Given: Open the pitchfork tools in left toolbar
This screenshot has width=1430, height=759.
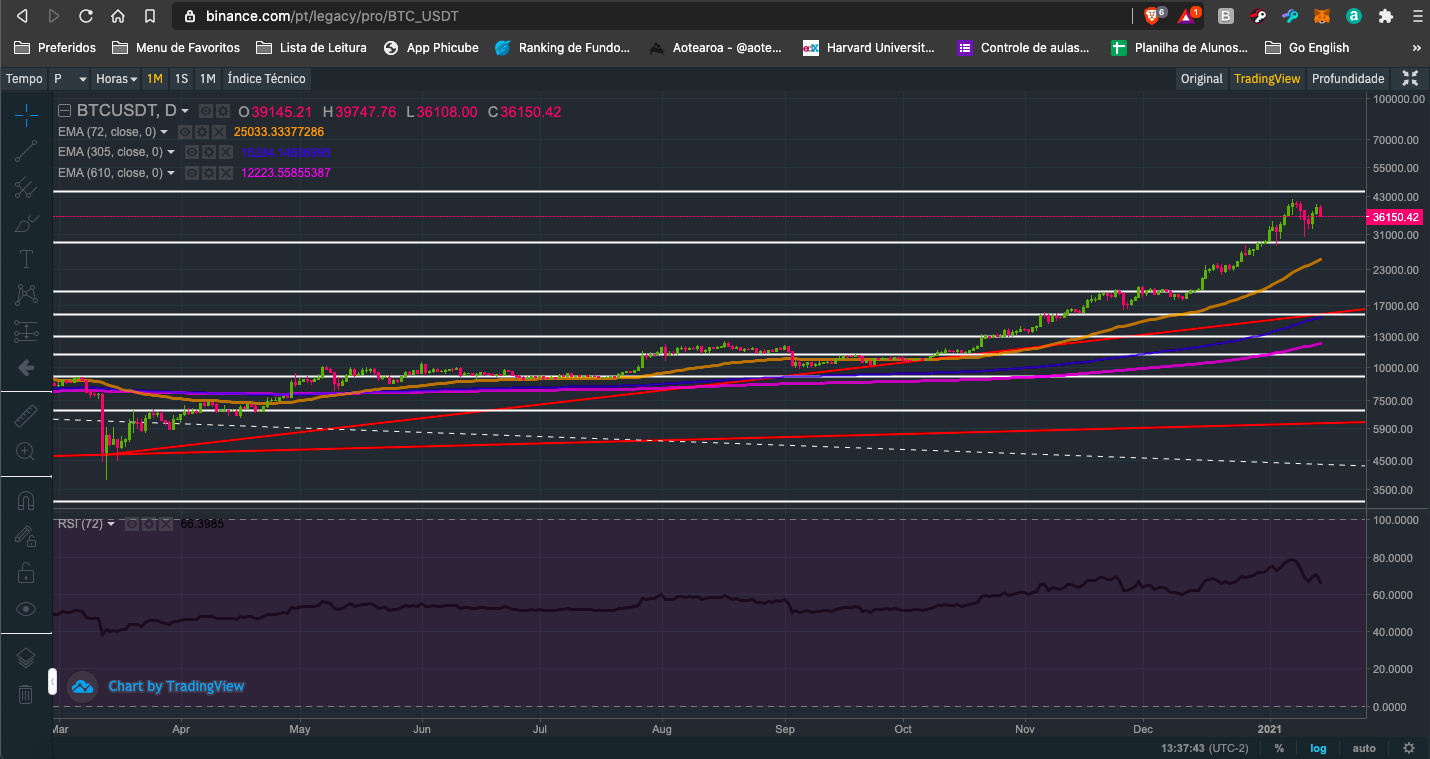Looking at the screenshot, I should pyautogui.click(x=27, y=187).
